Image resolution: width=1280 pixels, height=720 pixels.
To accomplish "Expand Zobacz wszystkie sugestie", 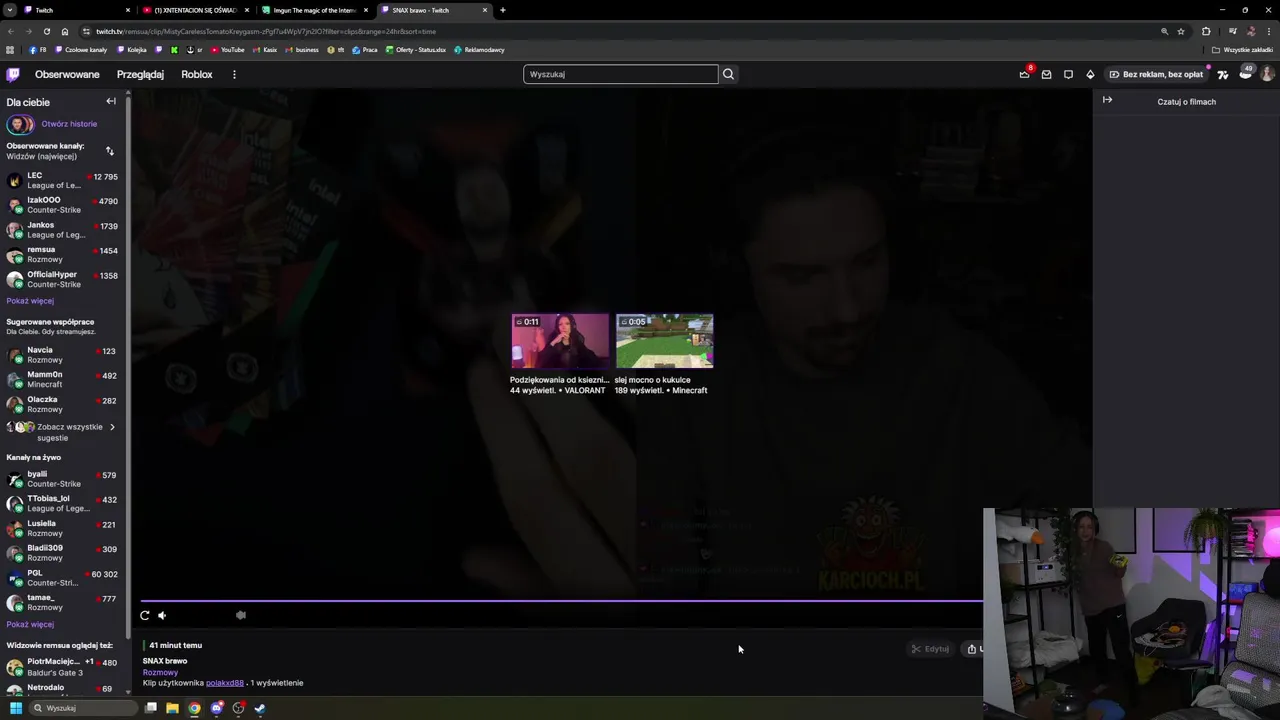I will click(62, 432).
